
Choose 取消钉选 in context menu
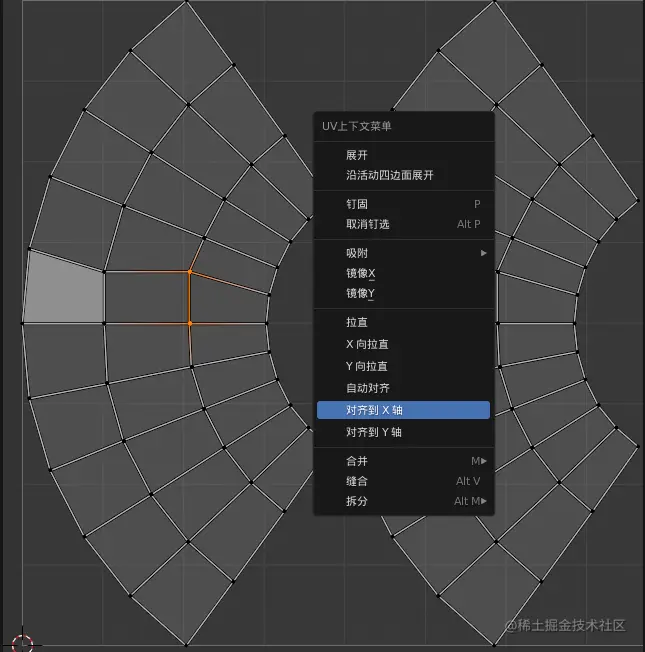point(403,224)
